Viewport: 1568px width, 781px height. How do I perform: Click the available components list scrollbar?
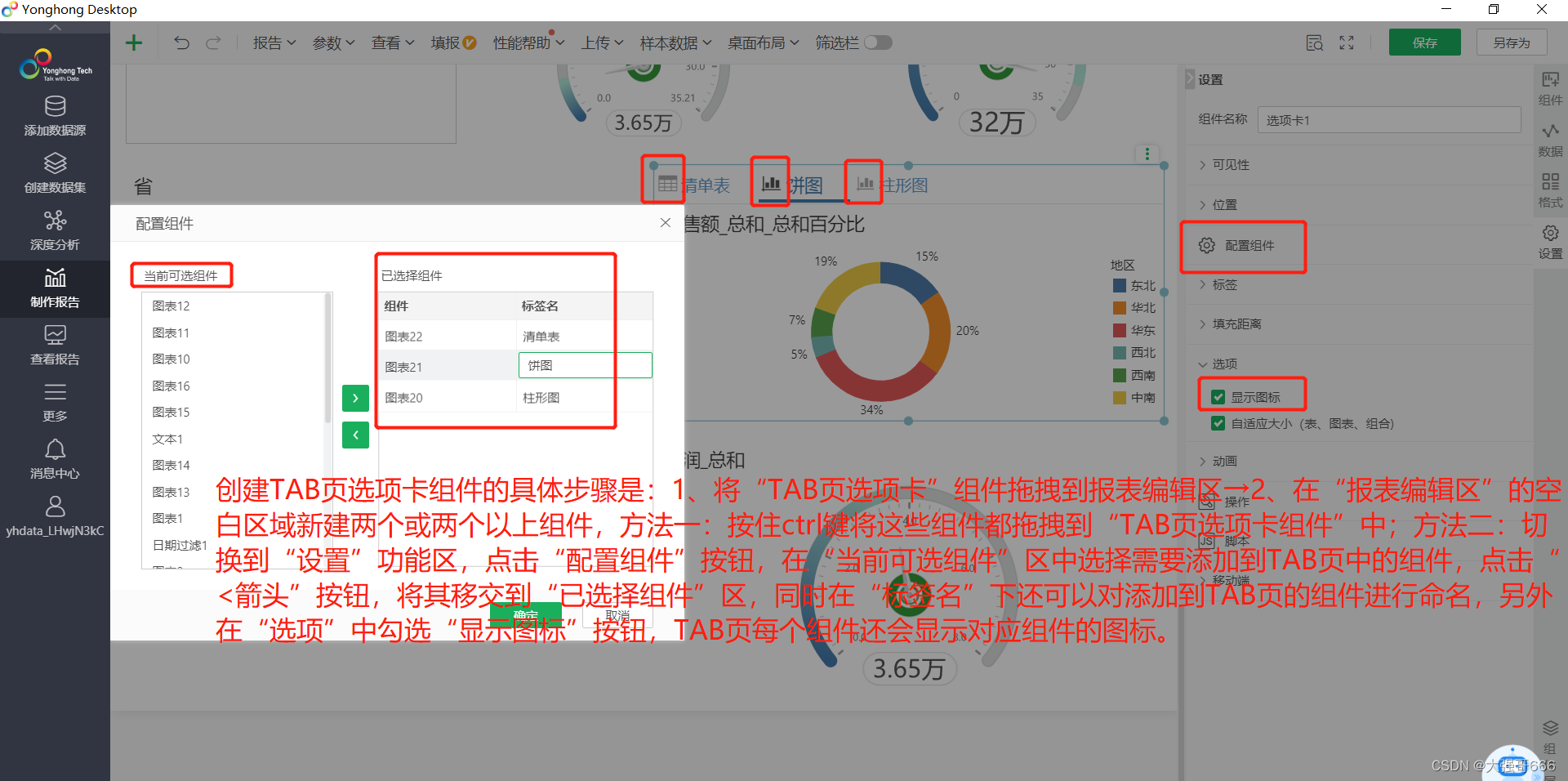point(328,358)
